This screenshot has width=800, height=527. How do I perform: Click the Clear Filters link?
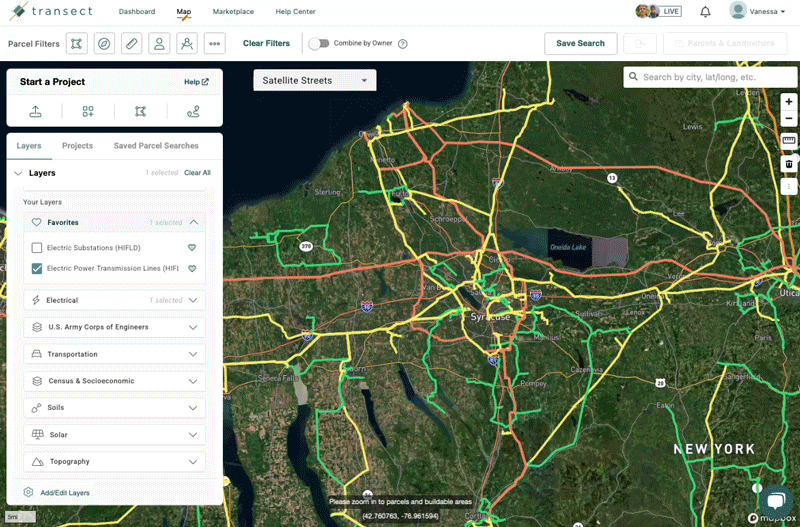pos(266,43)
